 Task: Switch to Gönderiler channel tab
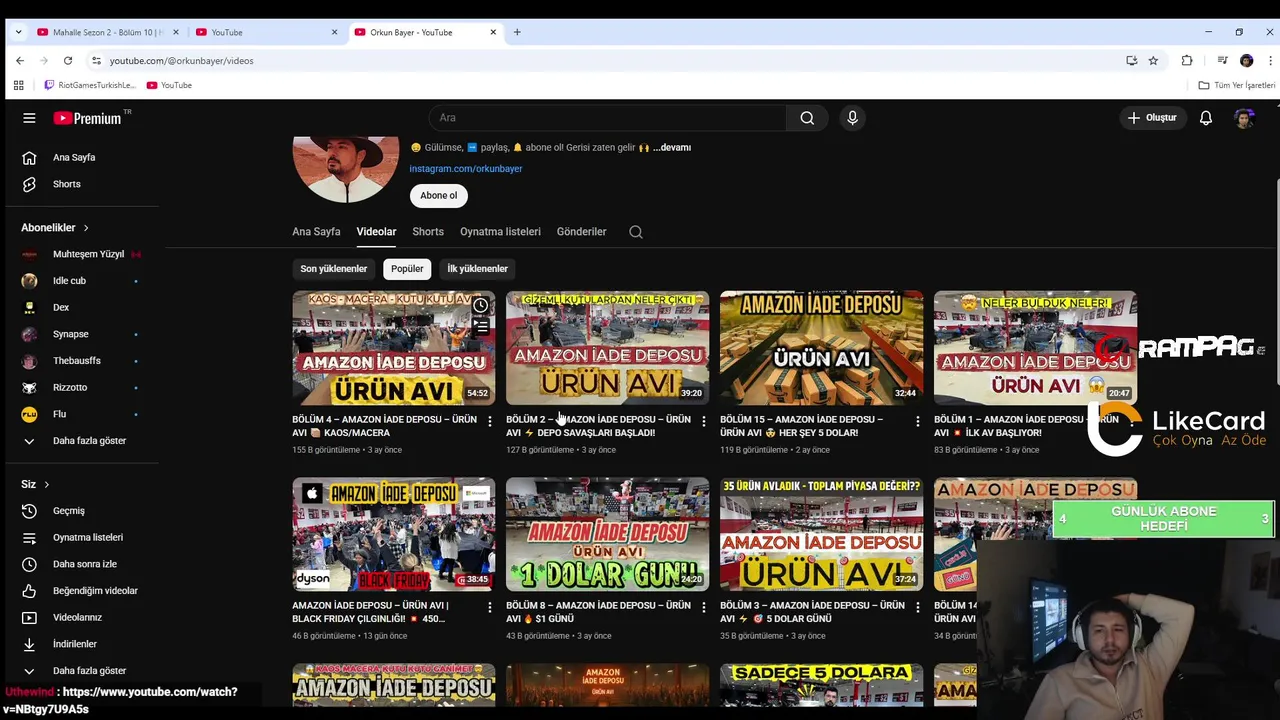point(581,232)
